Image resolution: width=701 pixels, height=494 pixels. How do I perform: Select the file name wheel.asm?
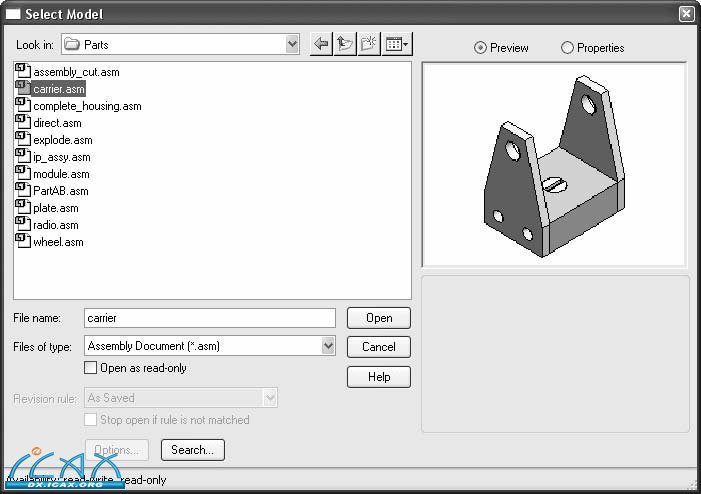tap(58, 242)
